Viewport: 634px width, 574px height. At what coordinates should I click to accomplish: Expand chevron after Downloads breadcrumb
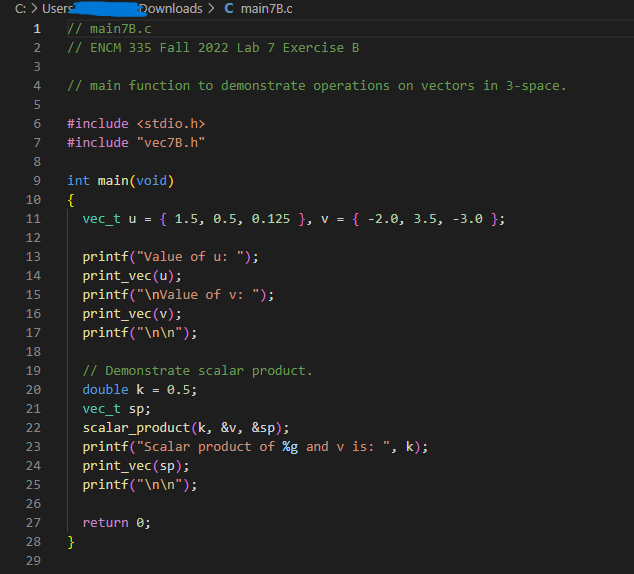(x=211, y=8)
